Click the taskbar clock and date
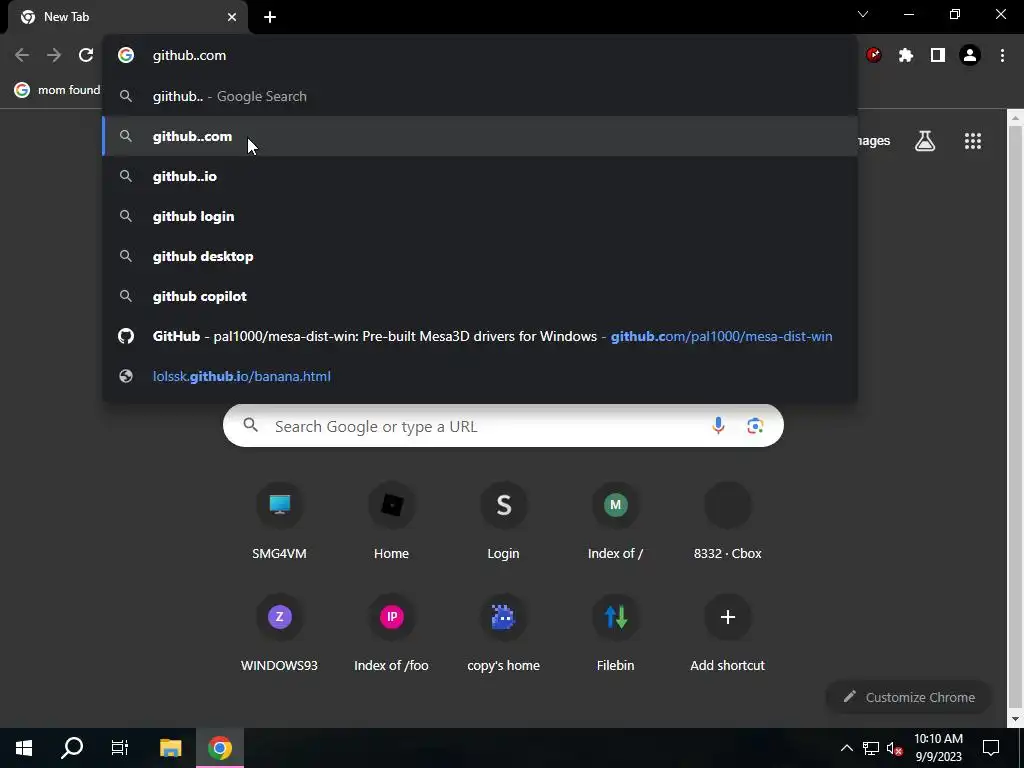Image resolution: width=1024 pixels, height=768 pixels. 938,748
